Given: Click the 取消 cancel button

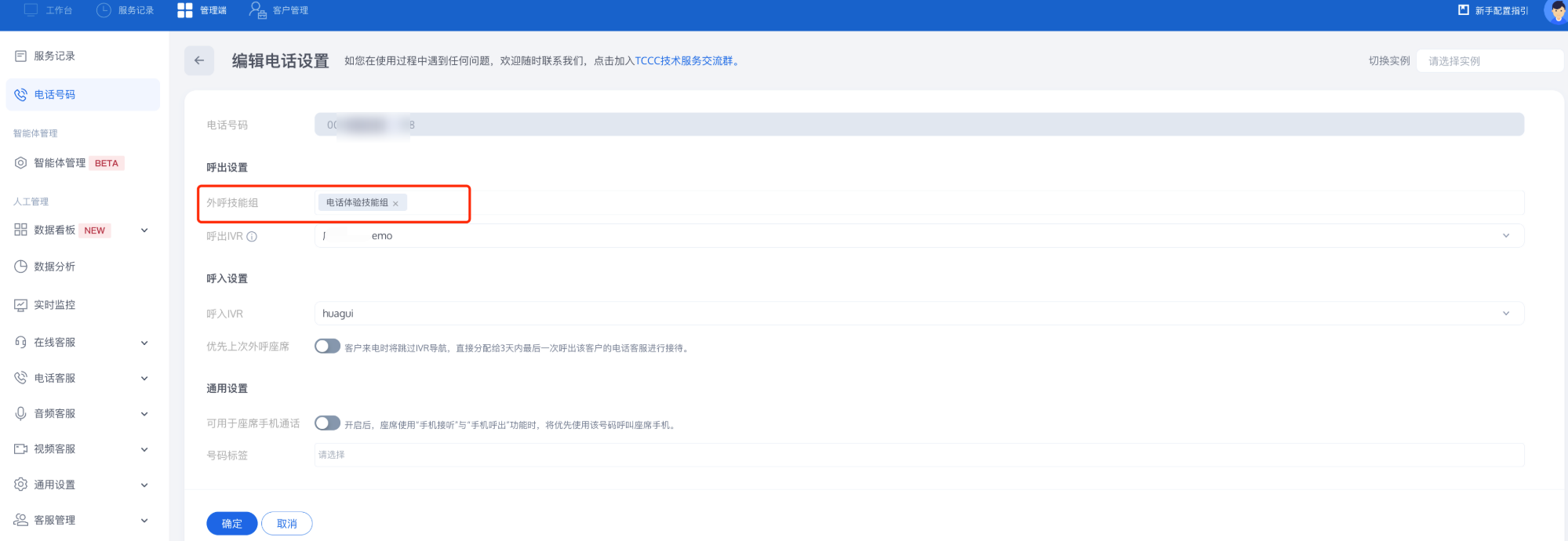Looking at the screenshot, I should 287,524.
